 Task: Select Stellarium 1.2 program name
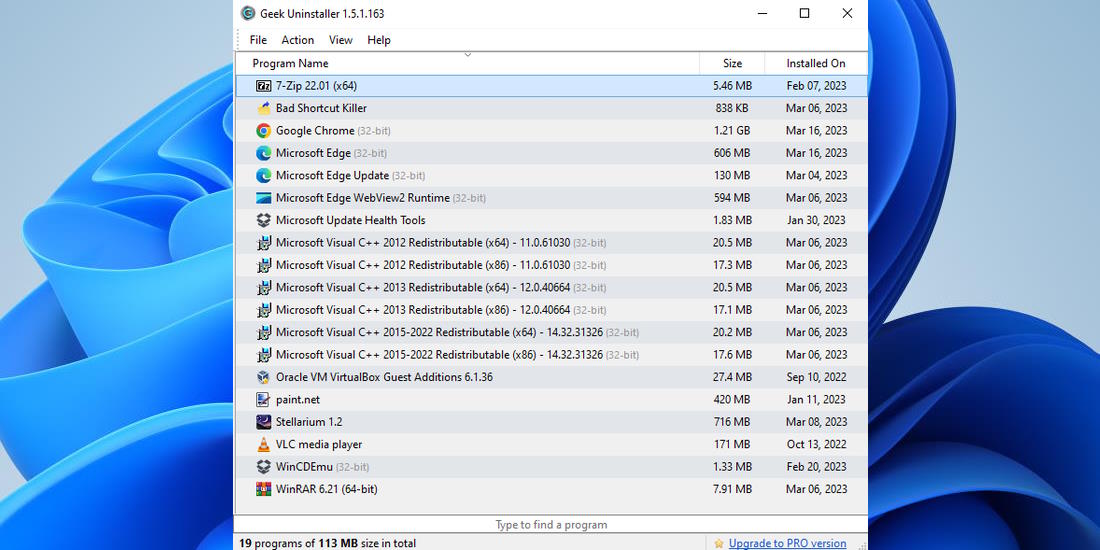[x=309, y=422]
